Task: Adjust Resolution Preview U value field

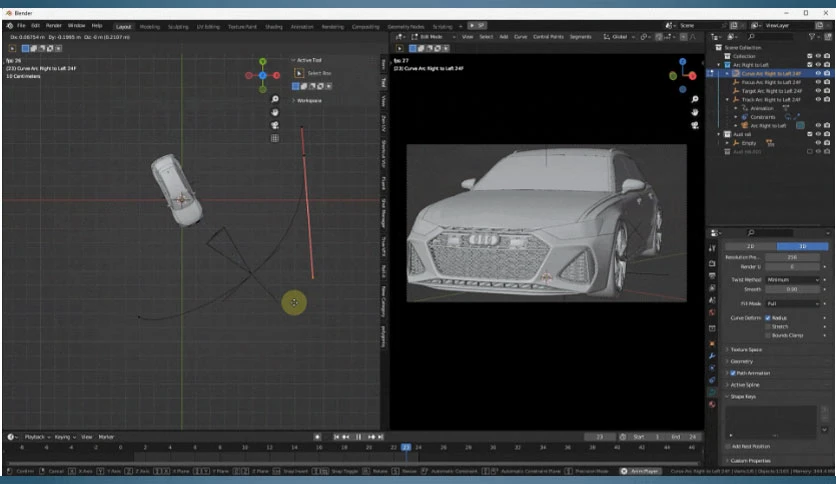Action: click(792, 257)
